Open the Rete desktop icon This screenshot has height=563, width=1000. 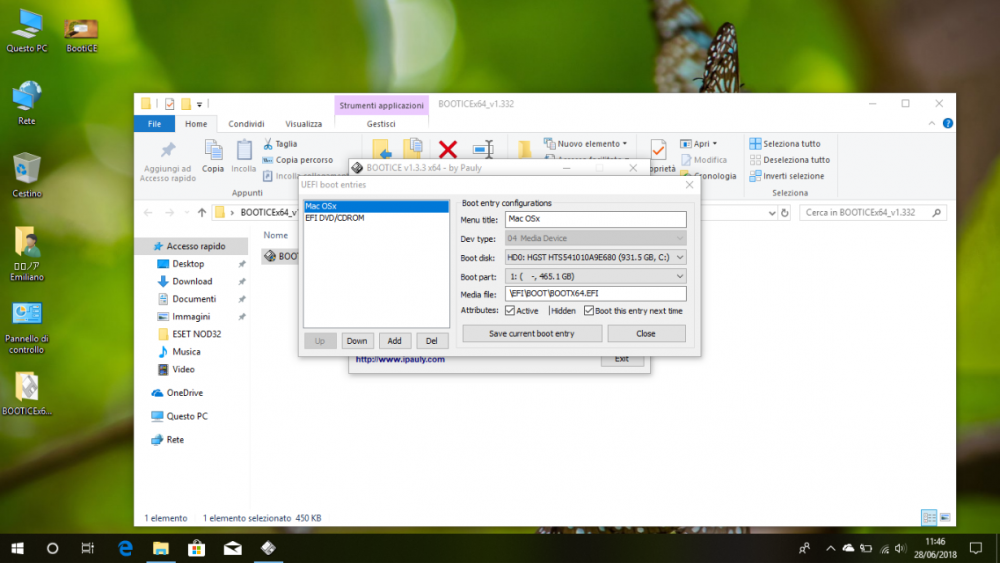click(27, 103)
